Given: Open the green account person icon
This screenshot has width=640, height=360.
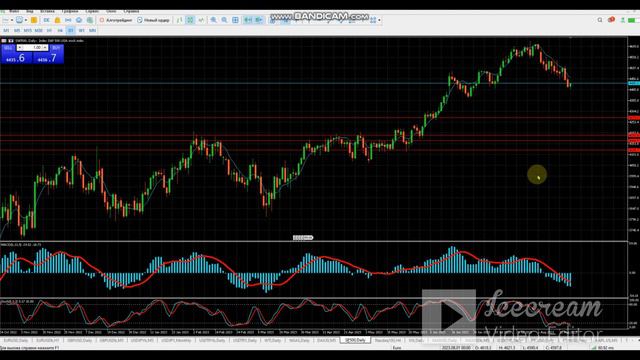Looking at the screenshot, I should [x=622, y=20].
